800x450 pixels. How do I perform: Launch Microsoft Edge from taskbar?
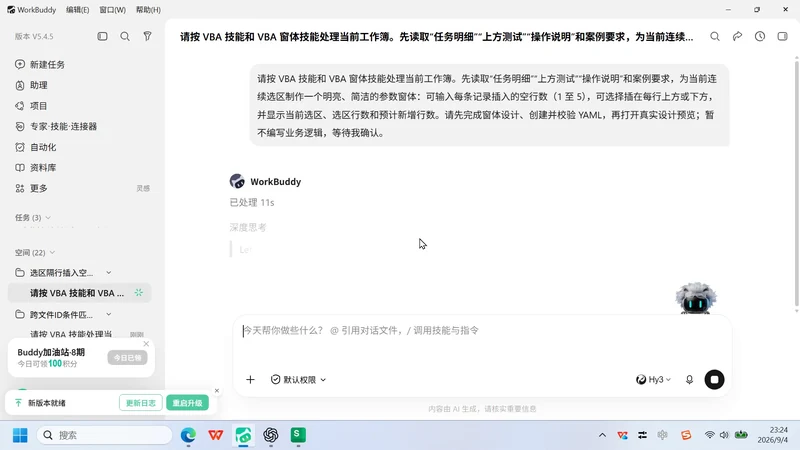point(188,435)
